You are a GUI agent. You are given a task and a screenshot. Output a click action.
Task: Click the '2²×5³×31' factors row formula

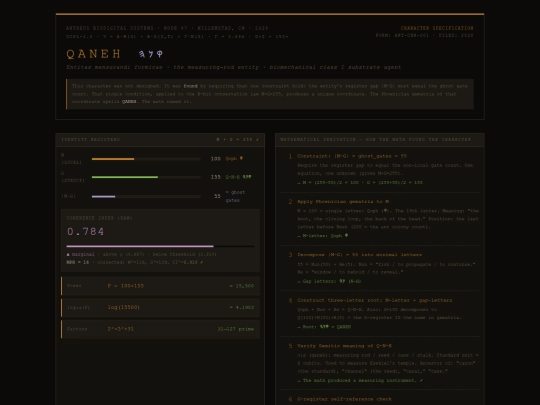(x=121, y=329)
